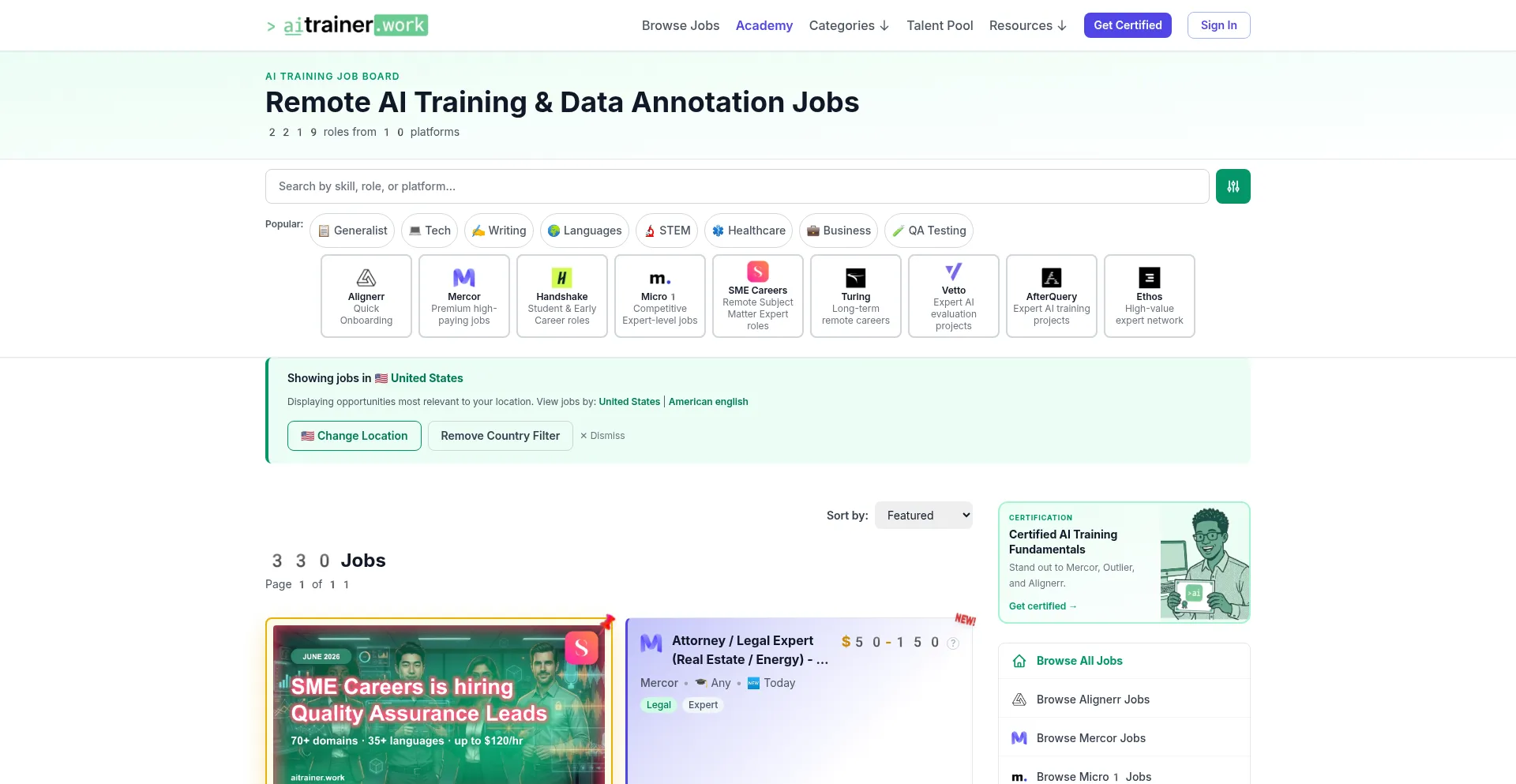Click the Change Location button

pos(355,436)
